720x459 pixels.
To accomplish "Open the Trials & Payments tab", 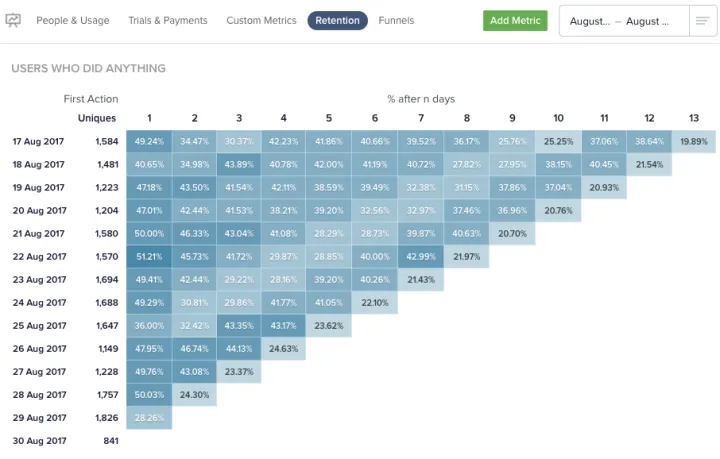I will click(x=168, y=20).
